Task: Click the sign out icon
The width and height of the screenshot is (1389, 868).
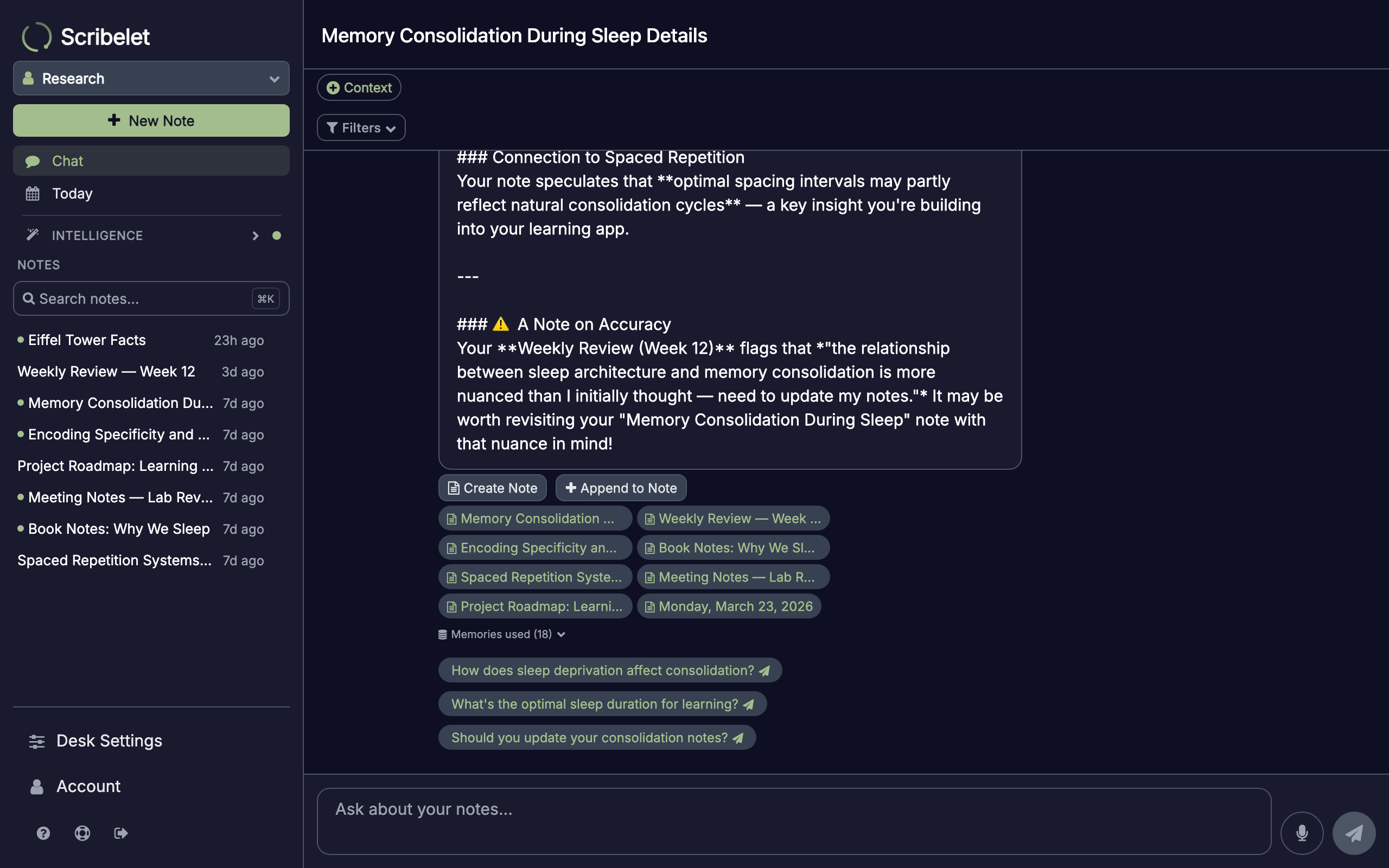Action: (120, 832)
